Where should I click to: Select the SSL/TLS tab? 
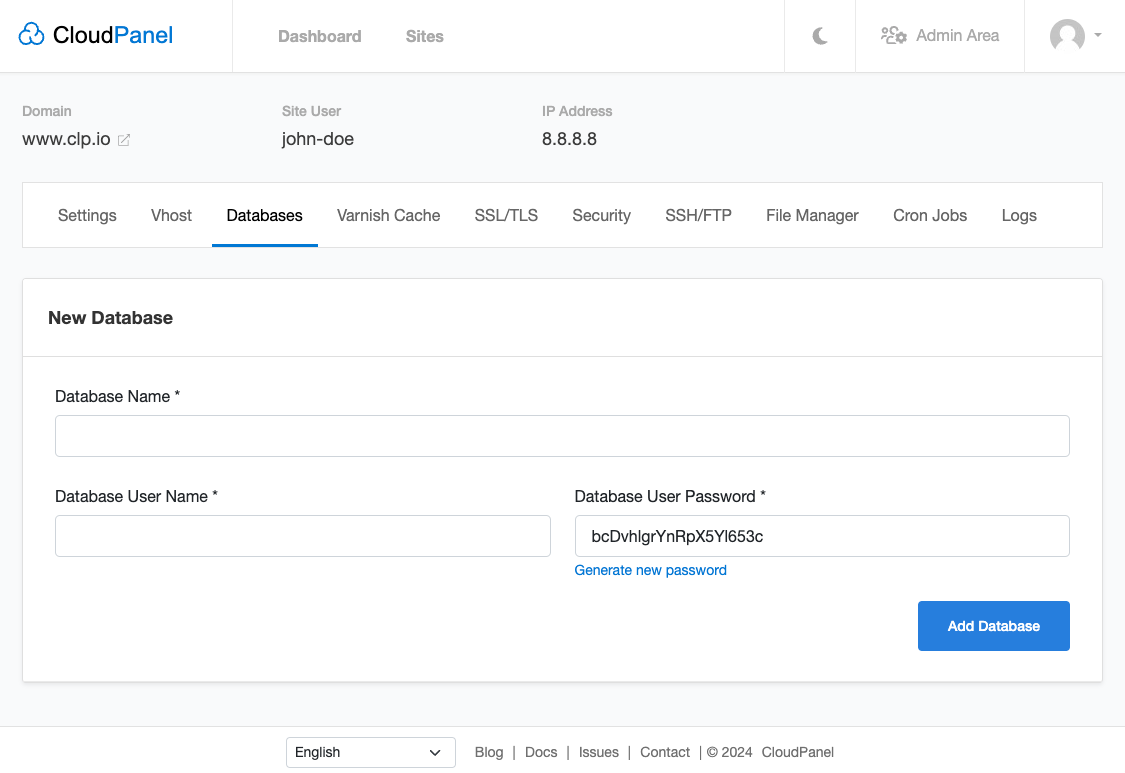coord(506,215)
